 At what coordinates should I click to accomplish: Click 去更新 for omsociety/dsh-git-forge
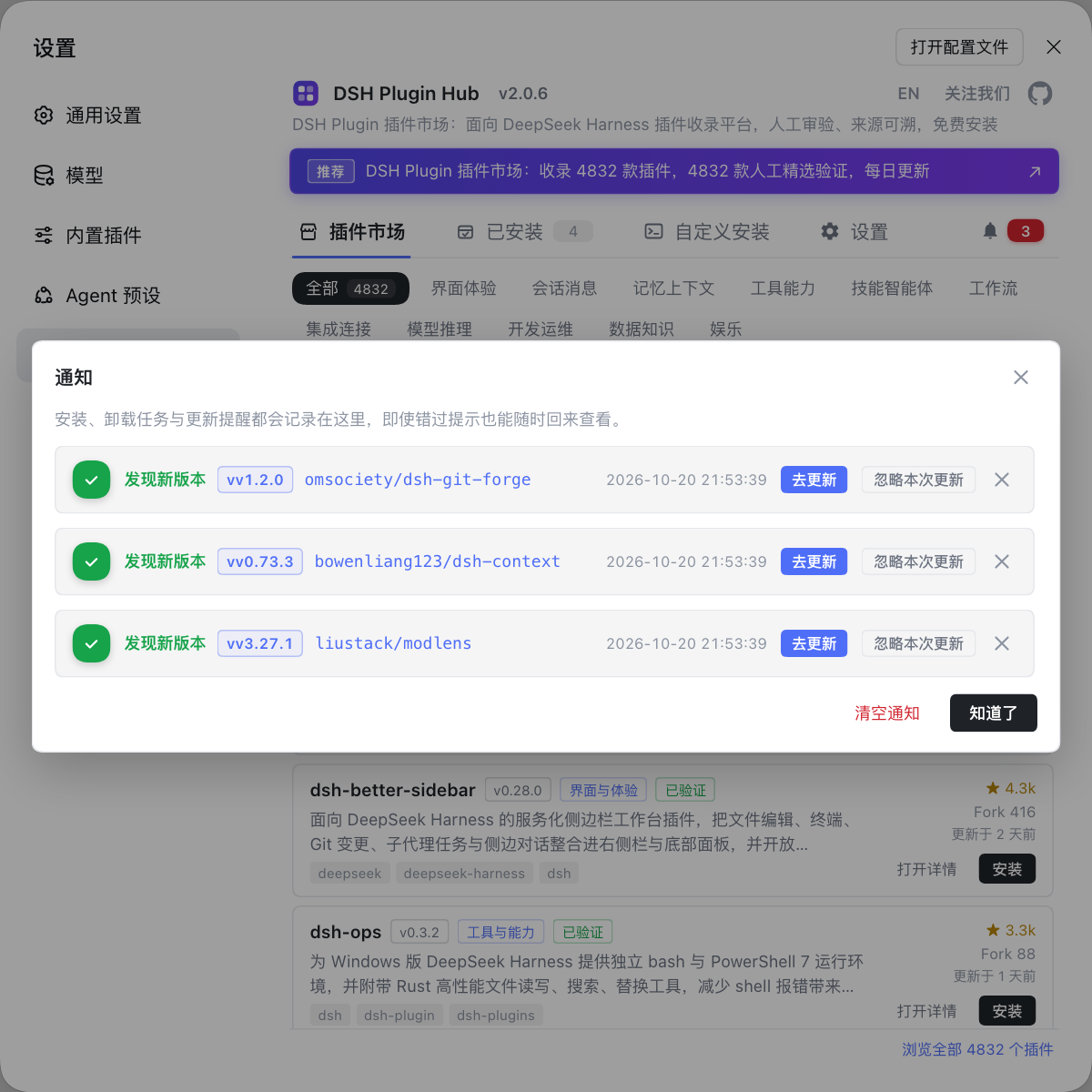814,480
